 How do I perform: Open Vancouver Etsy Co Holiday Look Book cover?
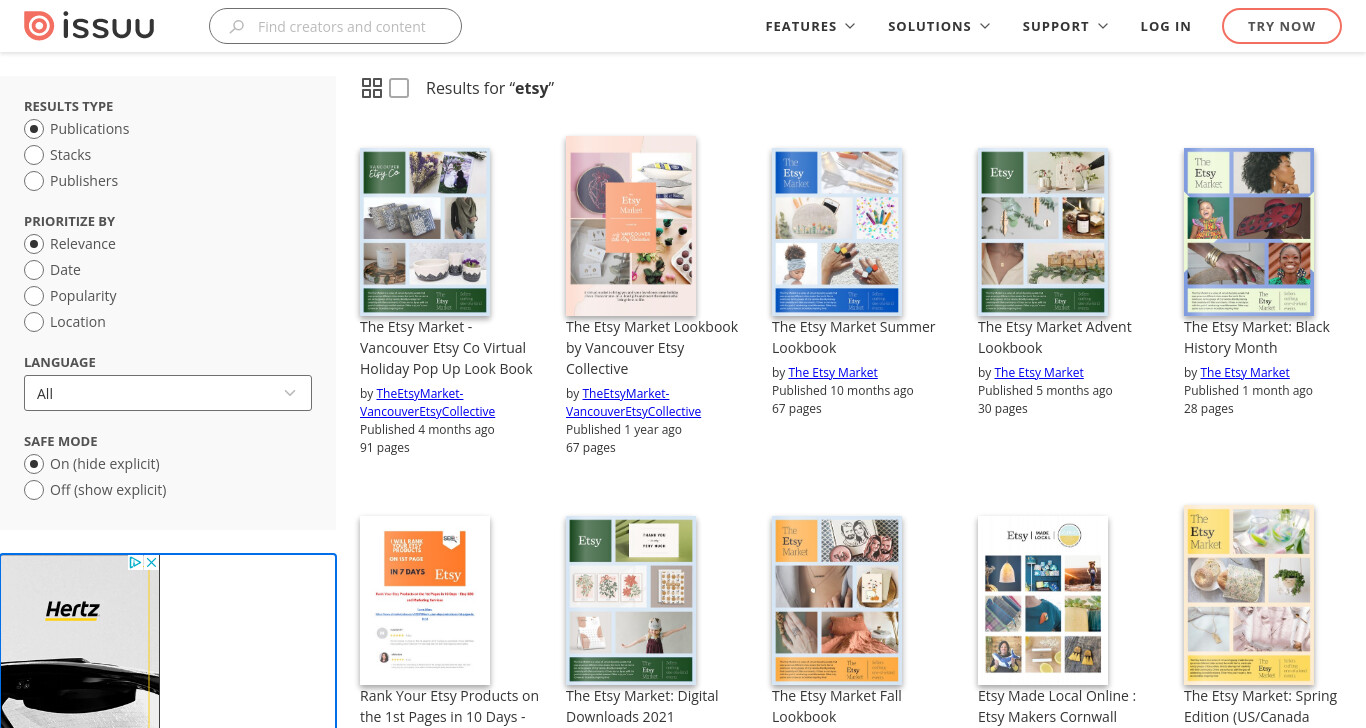click(x=425, y=232)
